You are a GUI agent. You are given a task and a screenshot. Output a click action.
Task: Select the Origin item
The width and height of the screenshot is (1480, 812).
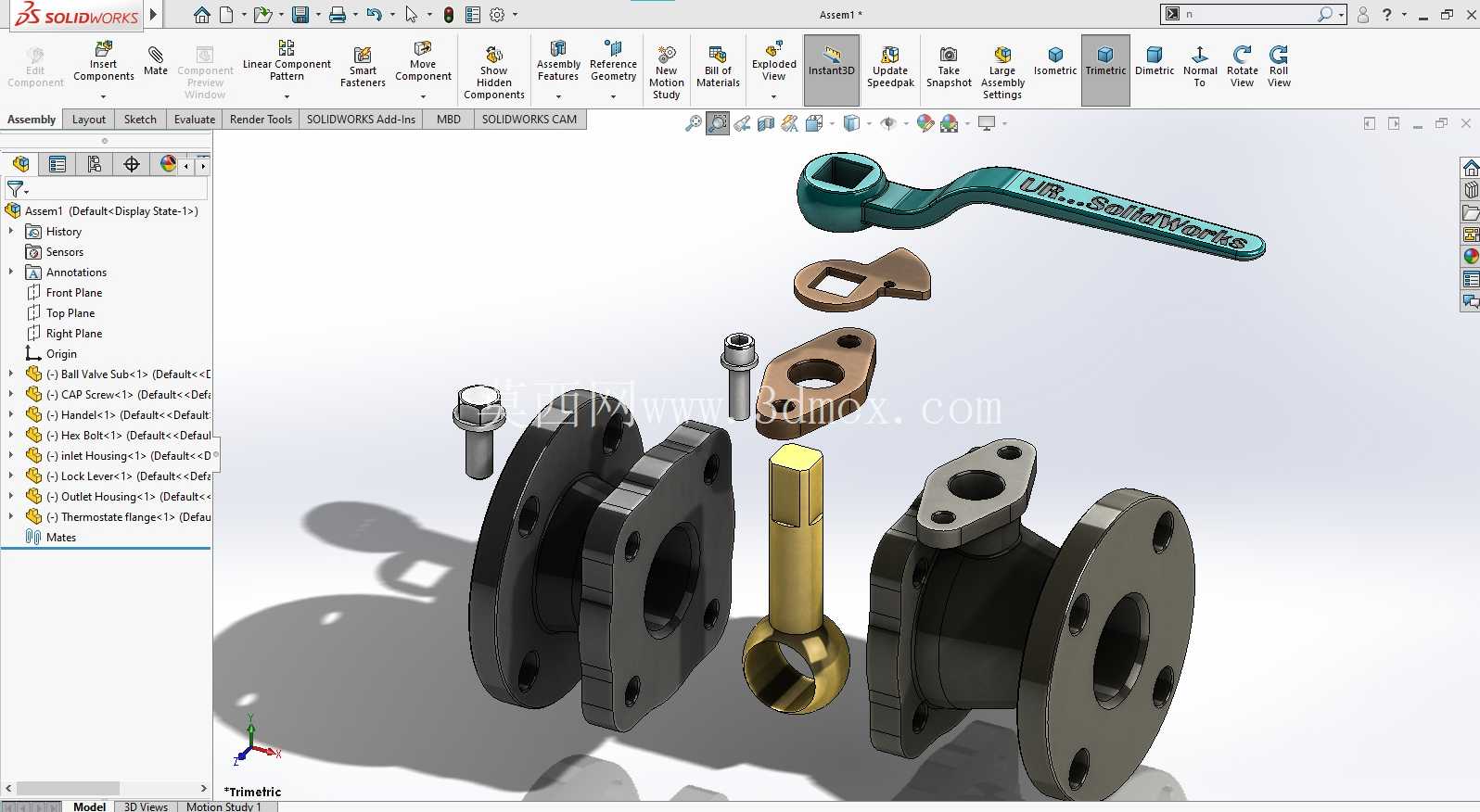tap(61, 353)
